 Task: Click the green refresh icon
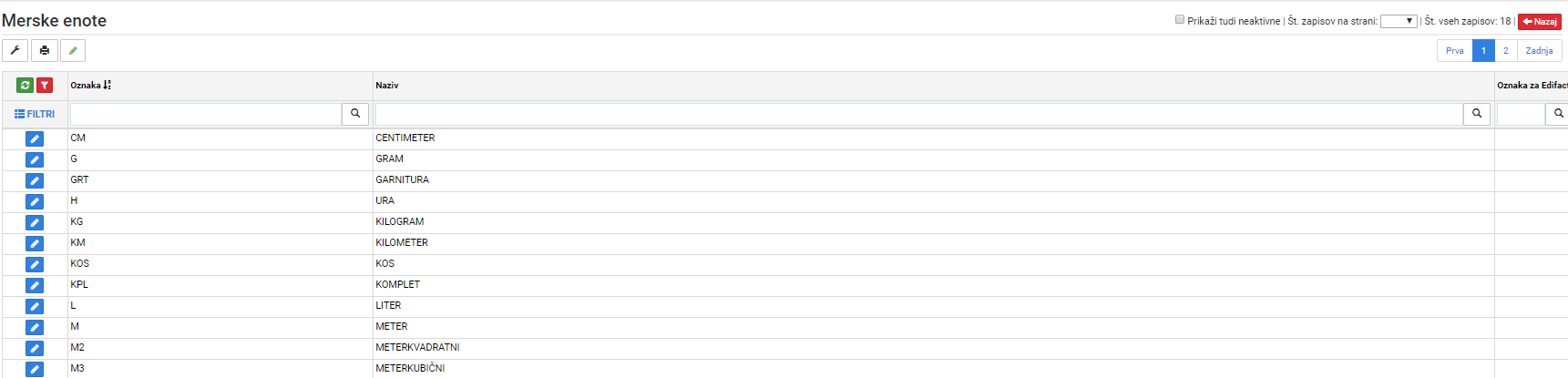coord(25,85)
